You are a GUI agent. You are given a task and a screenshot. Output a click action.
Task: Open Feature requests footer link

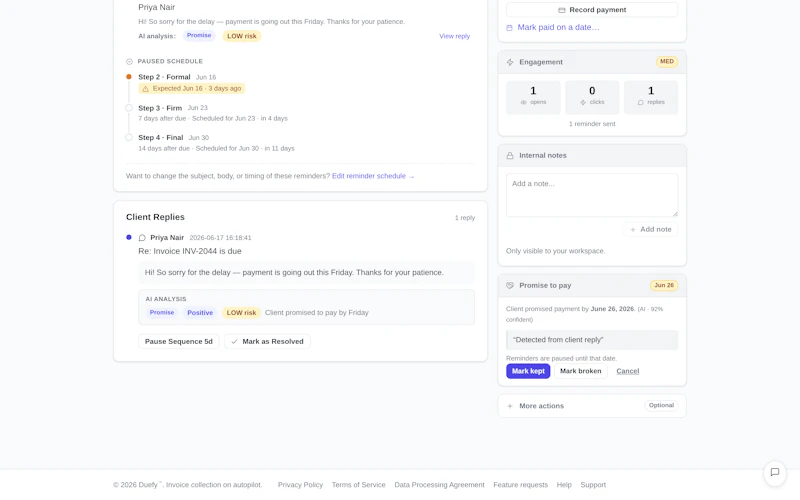click(520, 485)
